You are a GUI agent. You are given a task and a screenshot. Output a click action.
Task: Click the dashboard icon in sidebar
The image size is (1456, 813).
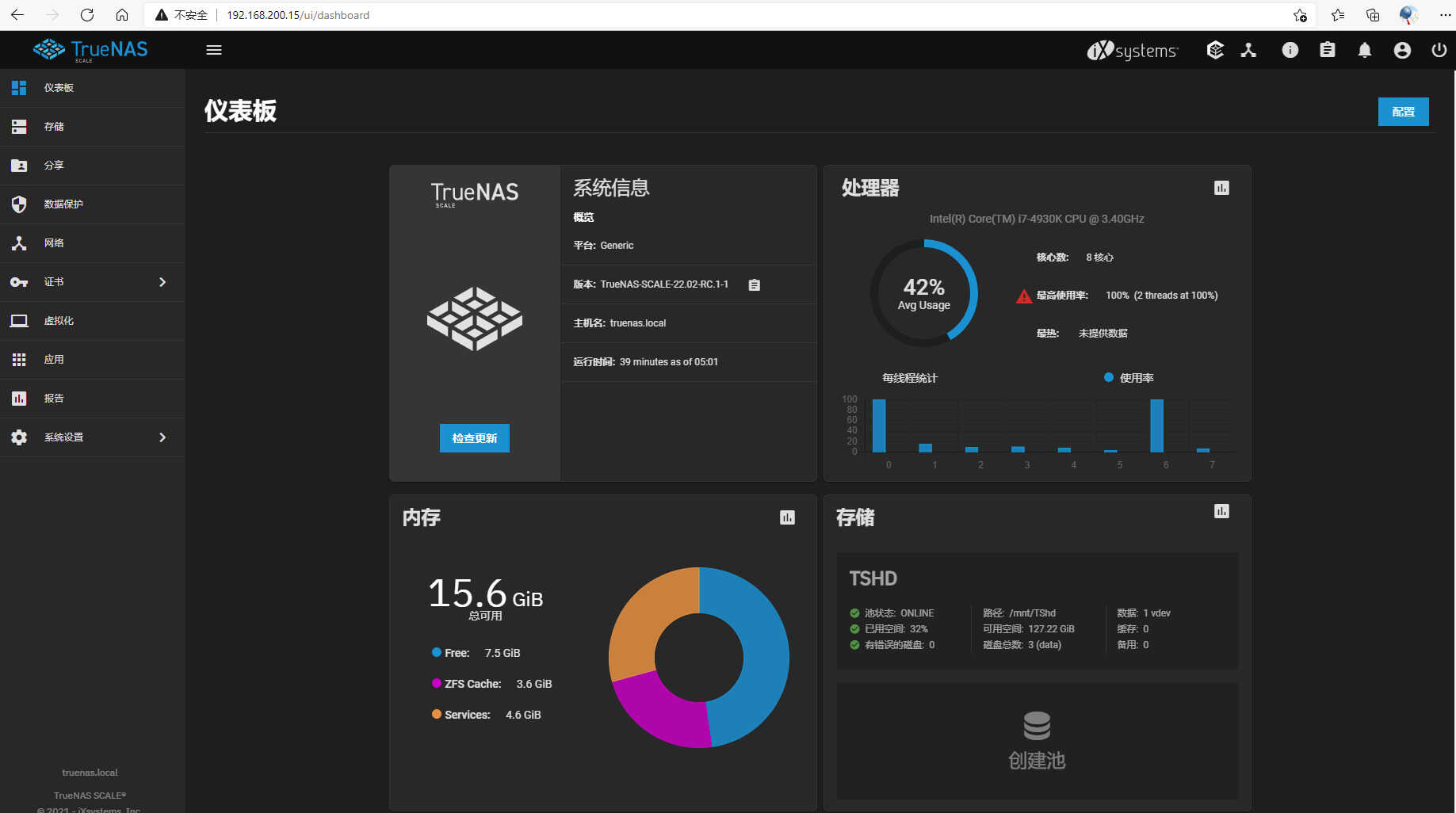19,88
